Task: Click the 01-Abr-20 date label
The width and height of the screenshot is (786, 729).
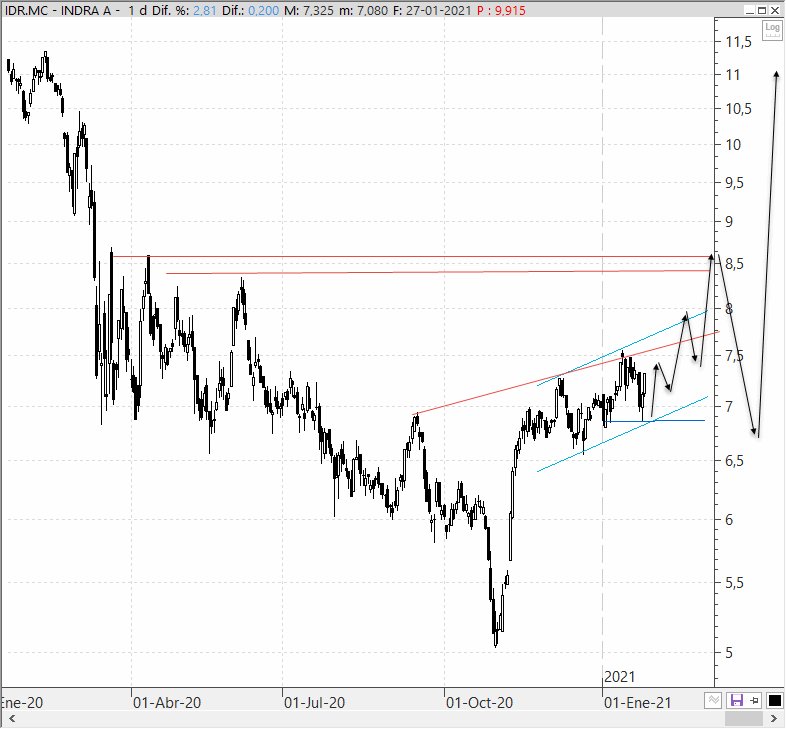Action: click(x=167, y=703)
